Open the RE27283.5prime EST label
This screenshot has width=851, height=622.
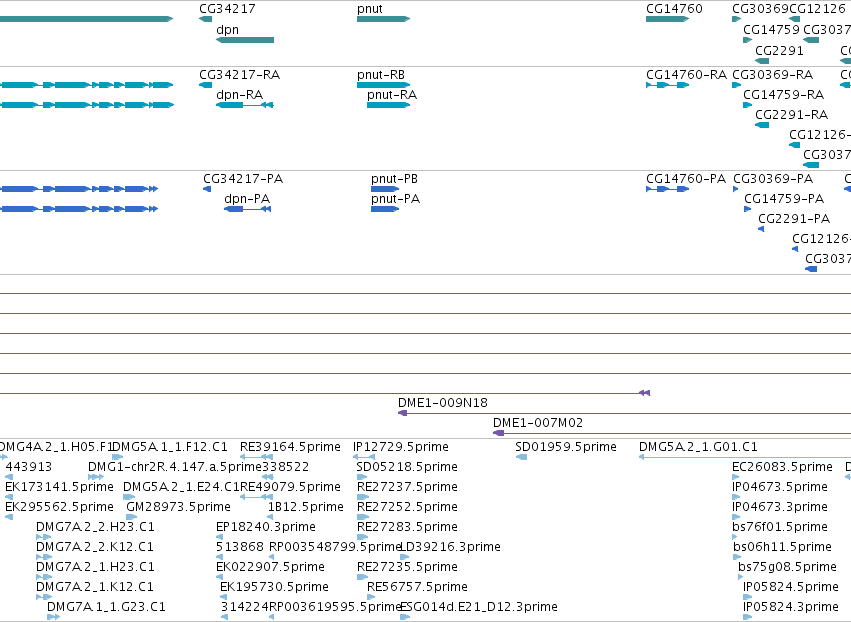[x=407, y=528]
